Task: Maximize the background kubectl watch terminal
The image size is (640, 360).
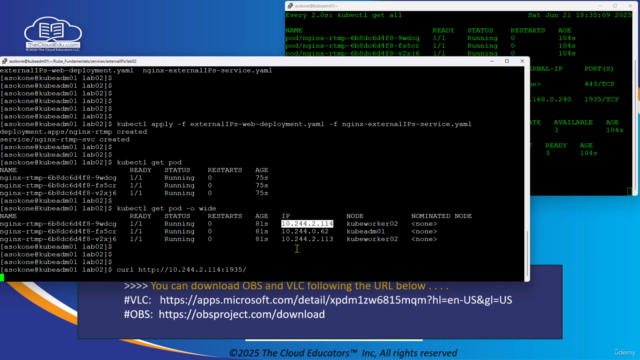Action: [615, 6]
